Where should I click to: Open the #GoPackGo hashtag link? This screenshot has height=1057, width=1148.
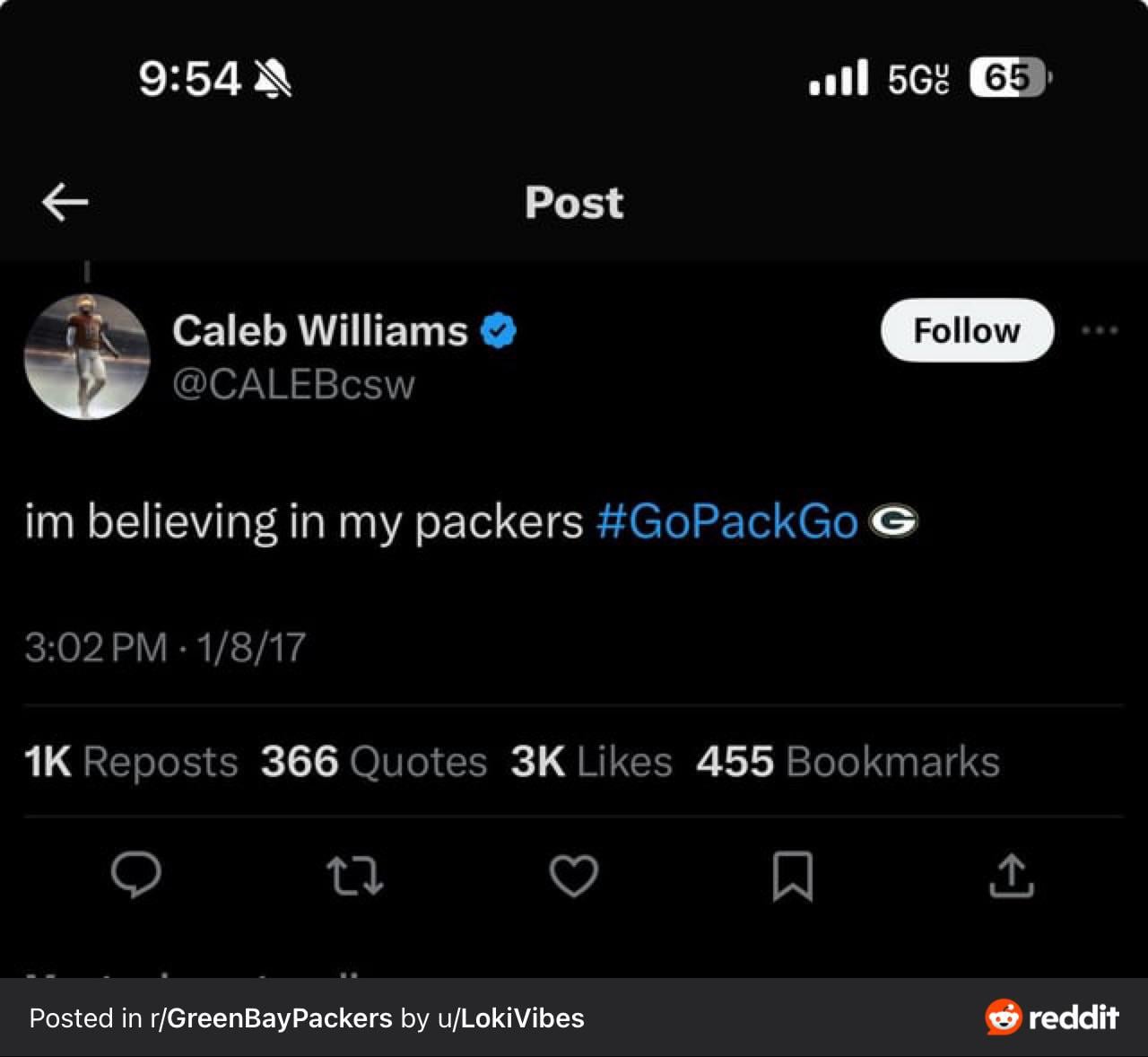[x=726, y=521]
